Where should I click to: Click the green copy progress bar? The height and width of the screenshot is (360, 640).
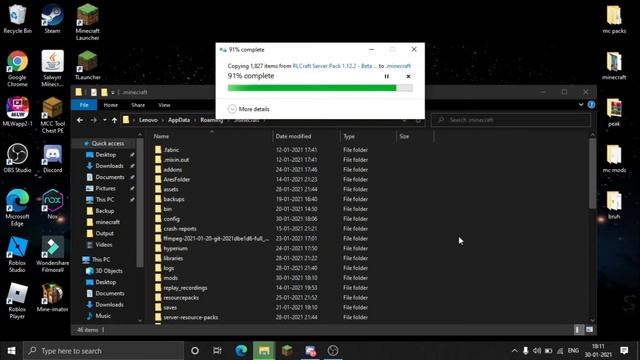point(320,88)
